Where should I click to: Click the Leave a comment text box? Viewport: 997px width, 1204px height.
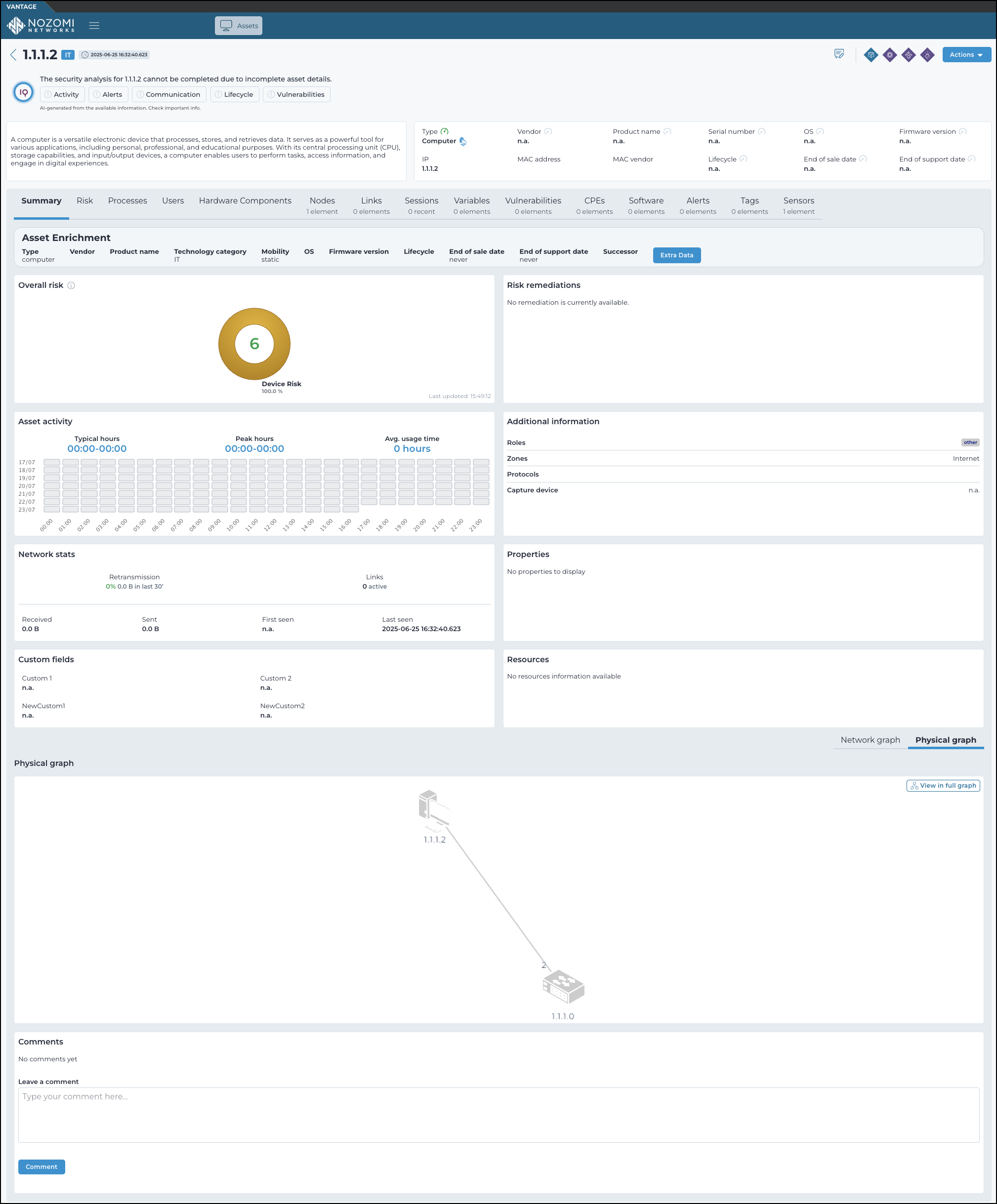coord(498,1115)
